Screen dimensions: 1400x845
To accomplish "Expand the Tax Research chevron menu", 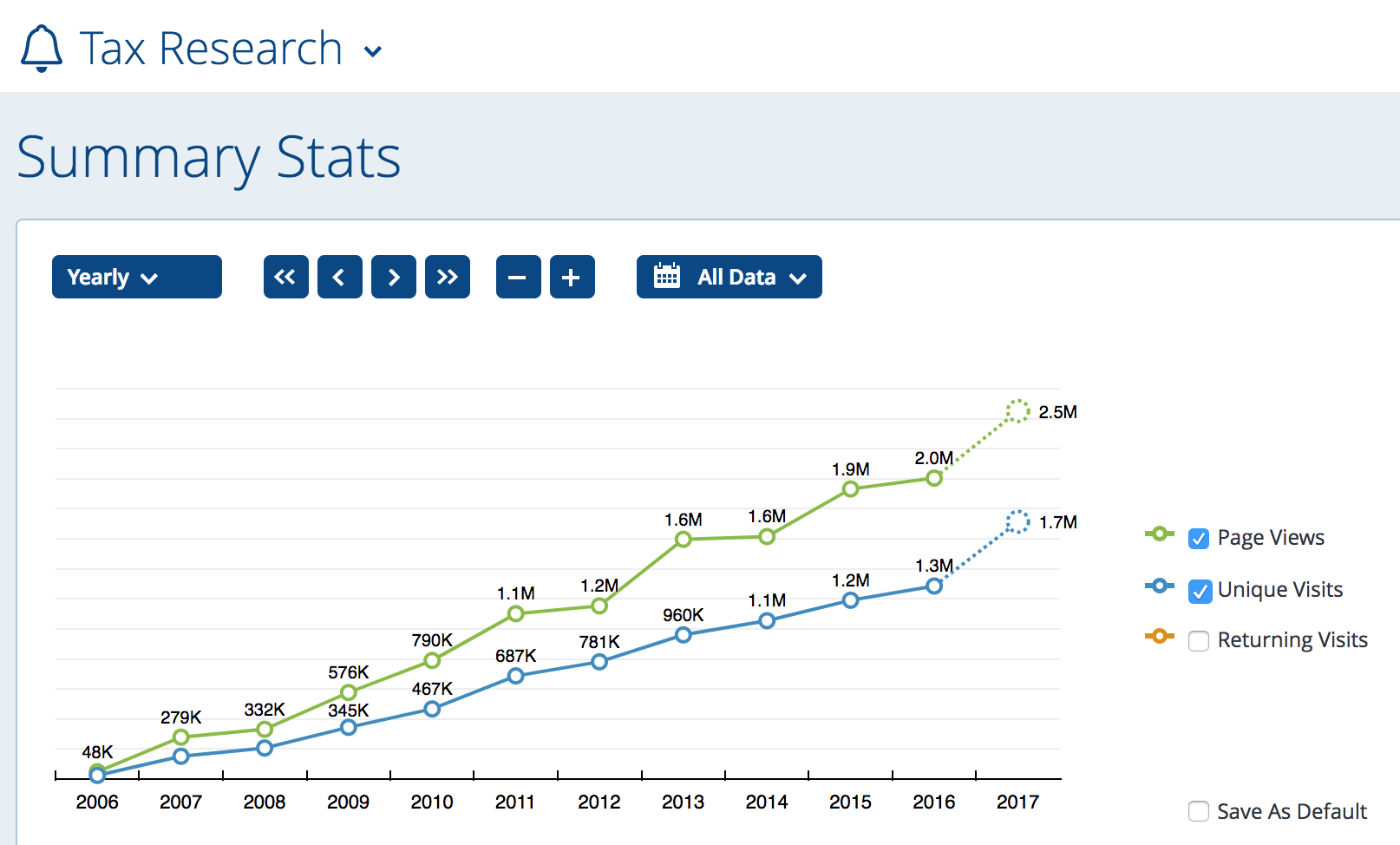I will (x=373, y=51).
